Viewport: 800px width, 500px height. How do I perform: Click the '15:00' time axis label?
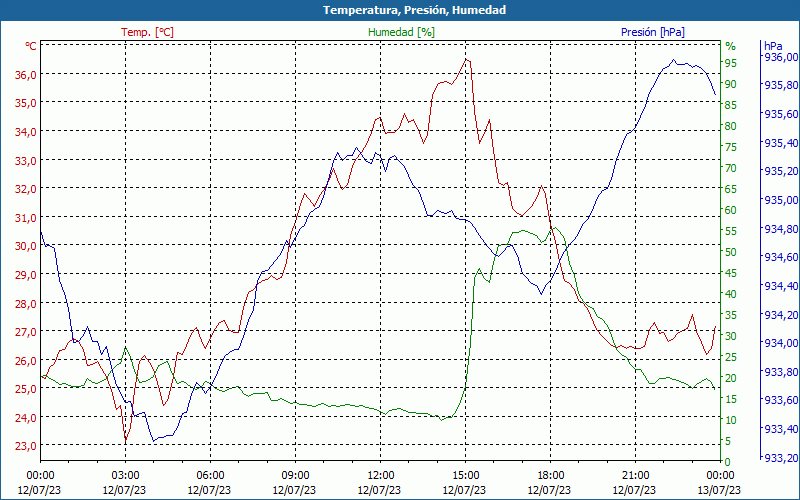[465, 476]
